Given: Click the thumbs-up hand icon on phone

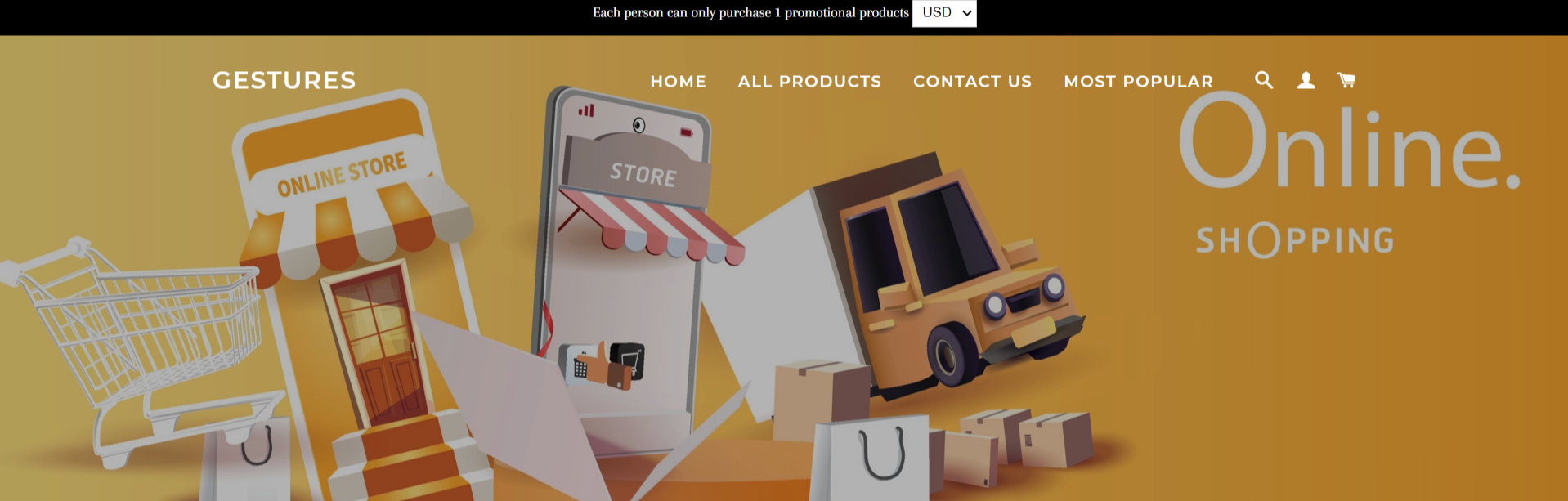Looking at the screenshot, I should pyautogui.click(x=602, y=364).
